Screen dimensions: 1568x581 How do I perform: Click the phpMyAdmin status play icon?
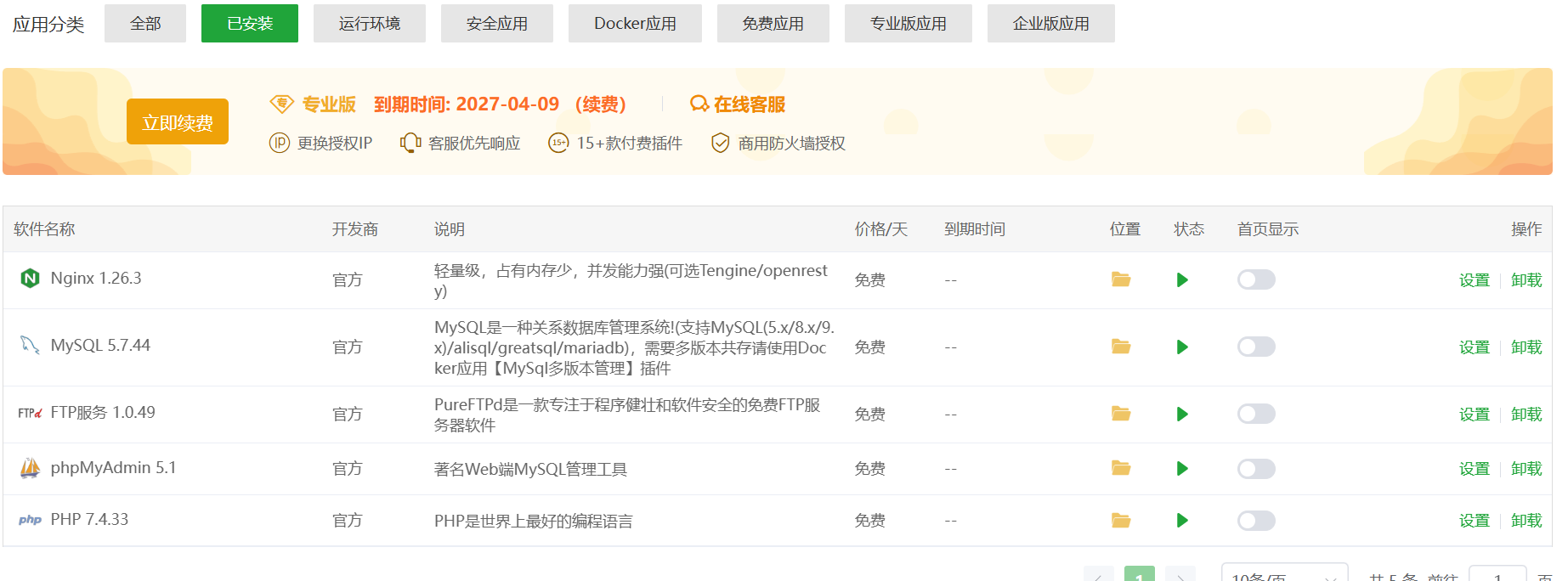1182,468
